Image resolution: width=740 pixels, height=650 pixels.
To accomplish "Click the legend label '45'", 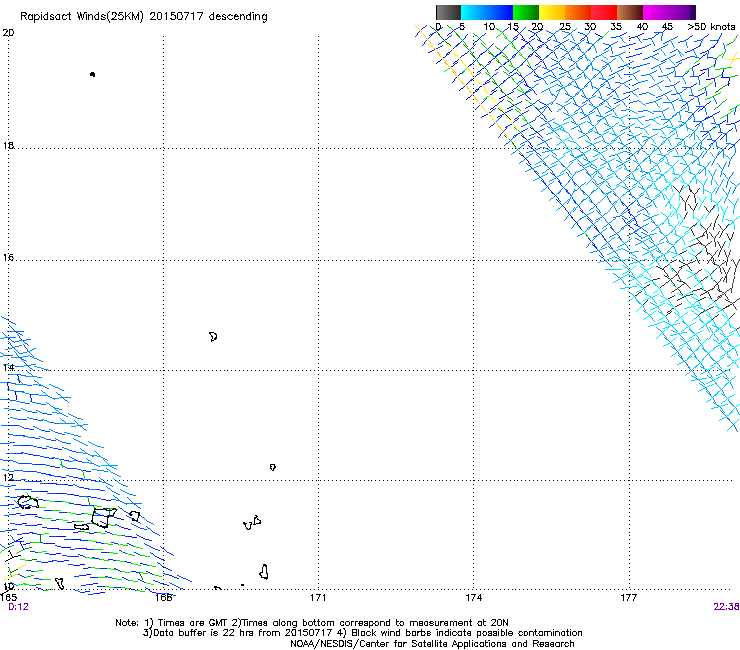I will tap(667, 27).
